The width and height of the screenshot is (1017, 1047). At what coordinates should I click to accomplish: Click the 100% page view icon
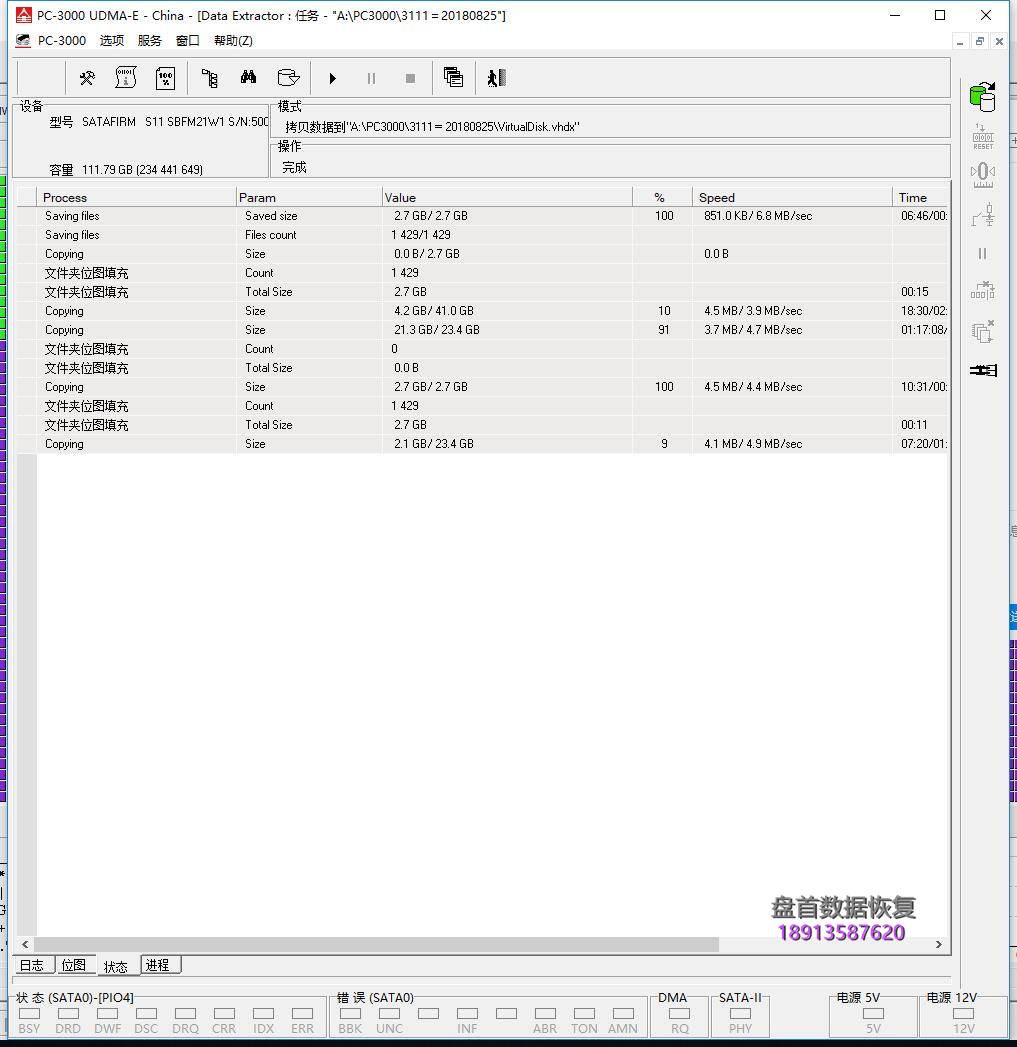point(165,78)
